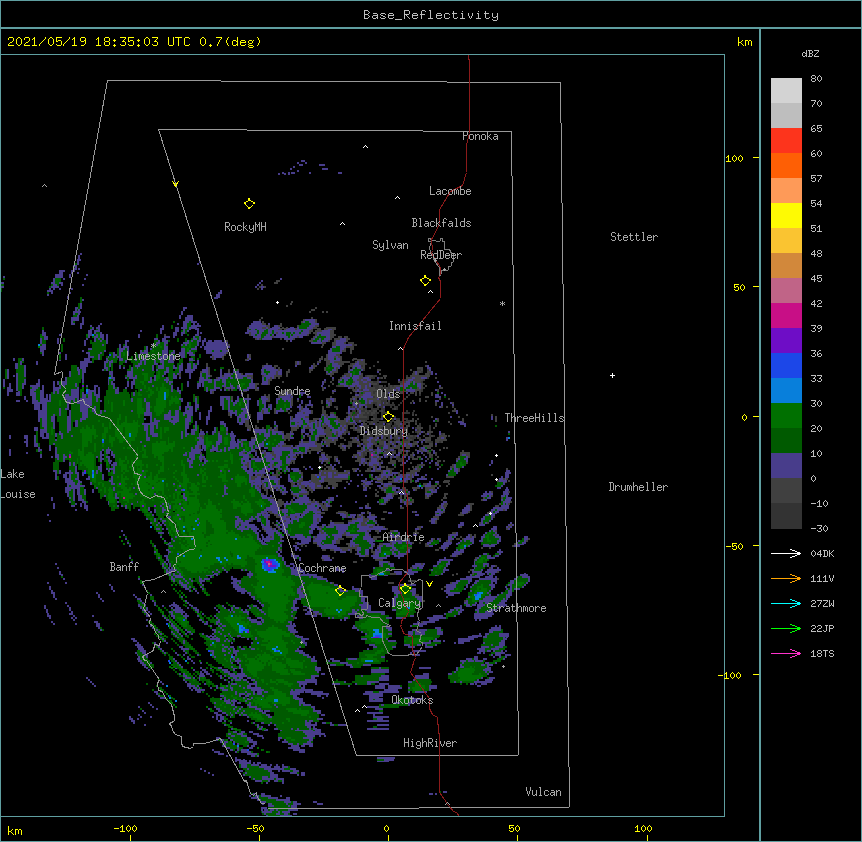The height and width of the screenshot is (842, 862).
Task: Pick the dark green 10-20 dBZ legend color
Action: [786, 441]
